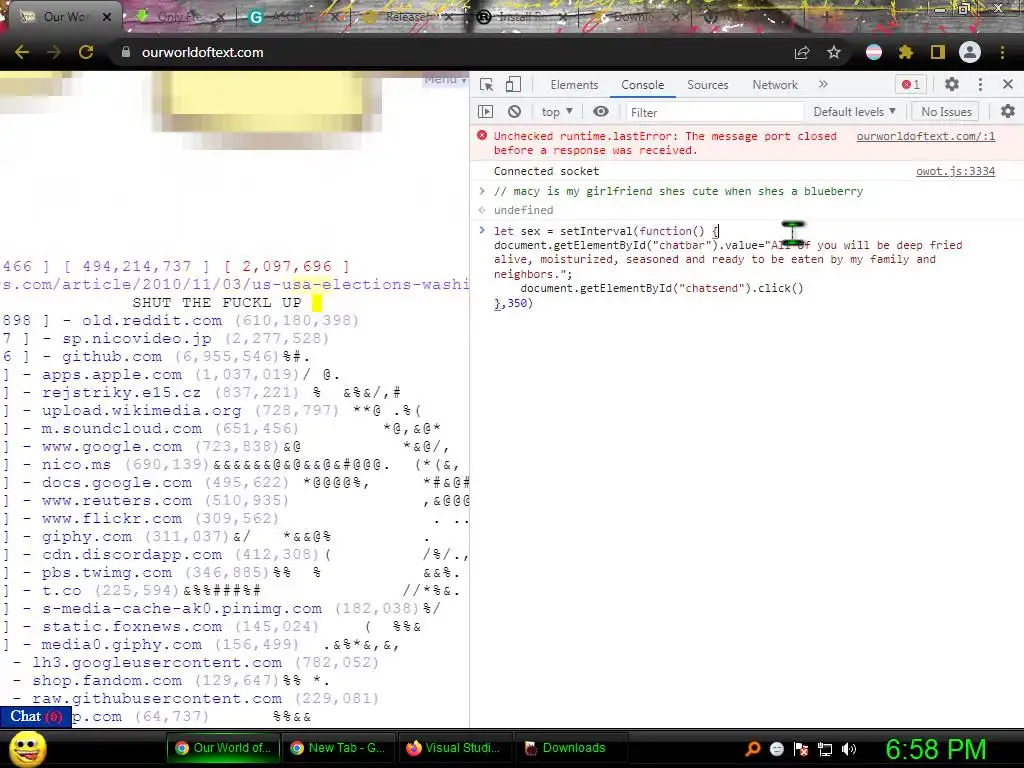This screenshot has height=768, width=1024.
Task: Click the red error count badge
Action: (911, 84)
